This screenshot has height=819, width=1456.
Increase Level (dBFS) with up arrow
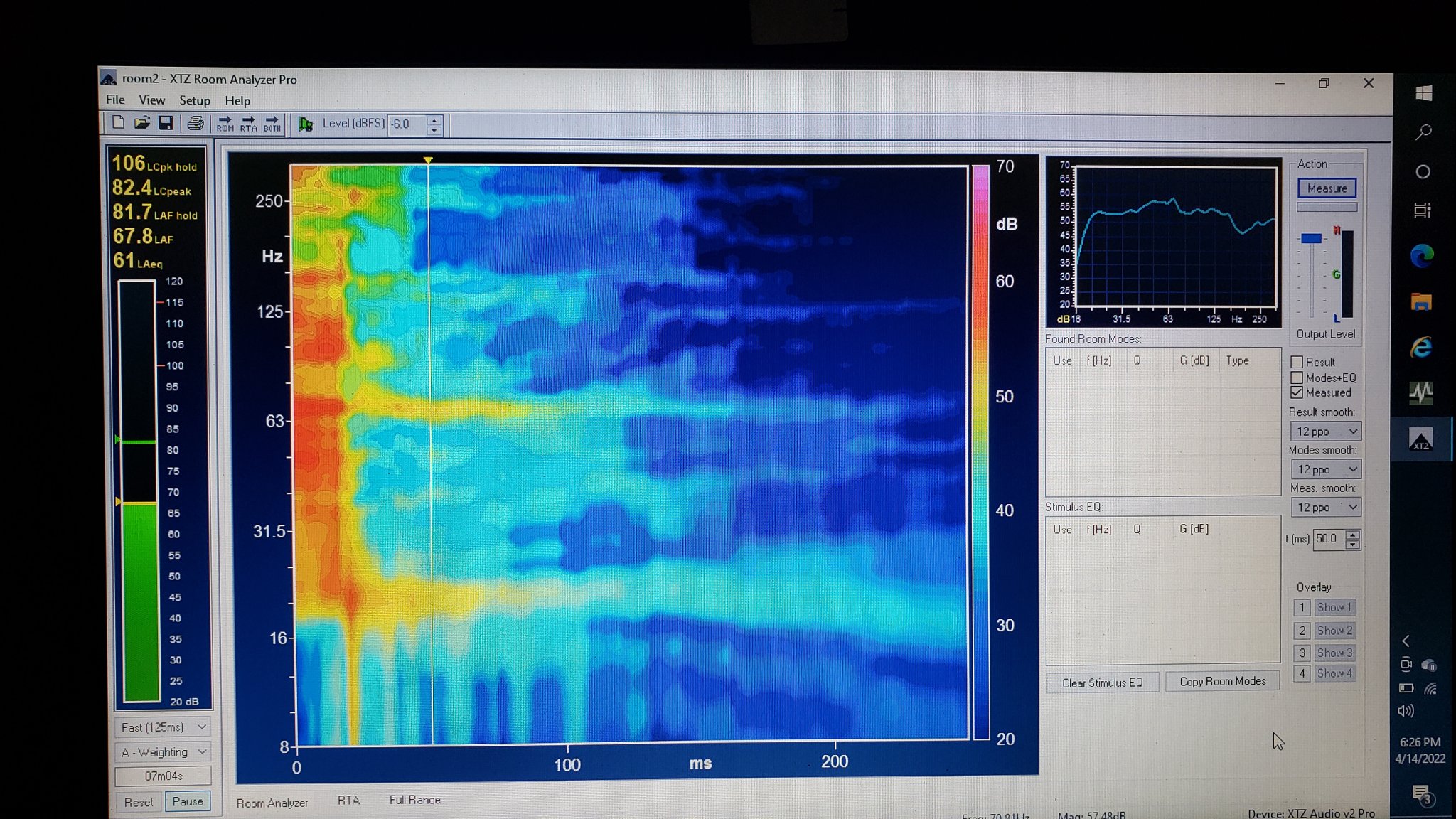point(434,119)
